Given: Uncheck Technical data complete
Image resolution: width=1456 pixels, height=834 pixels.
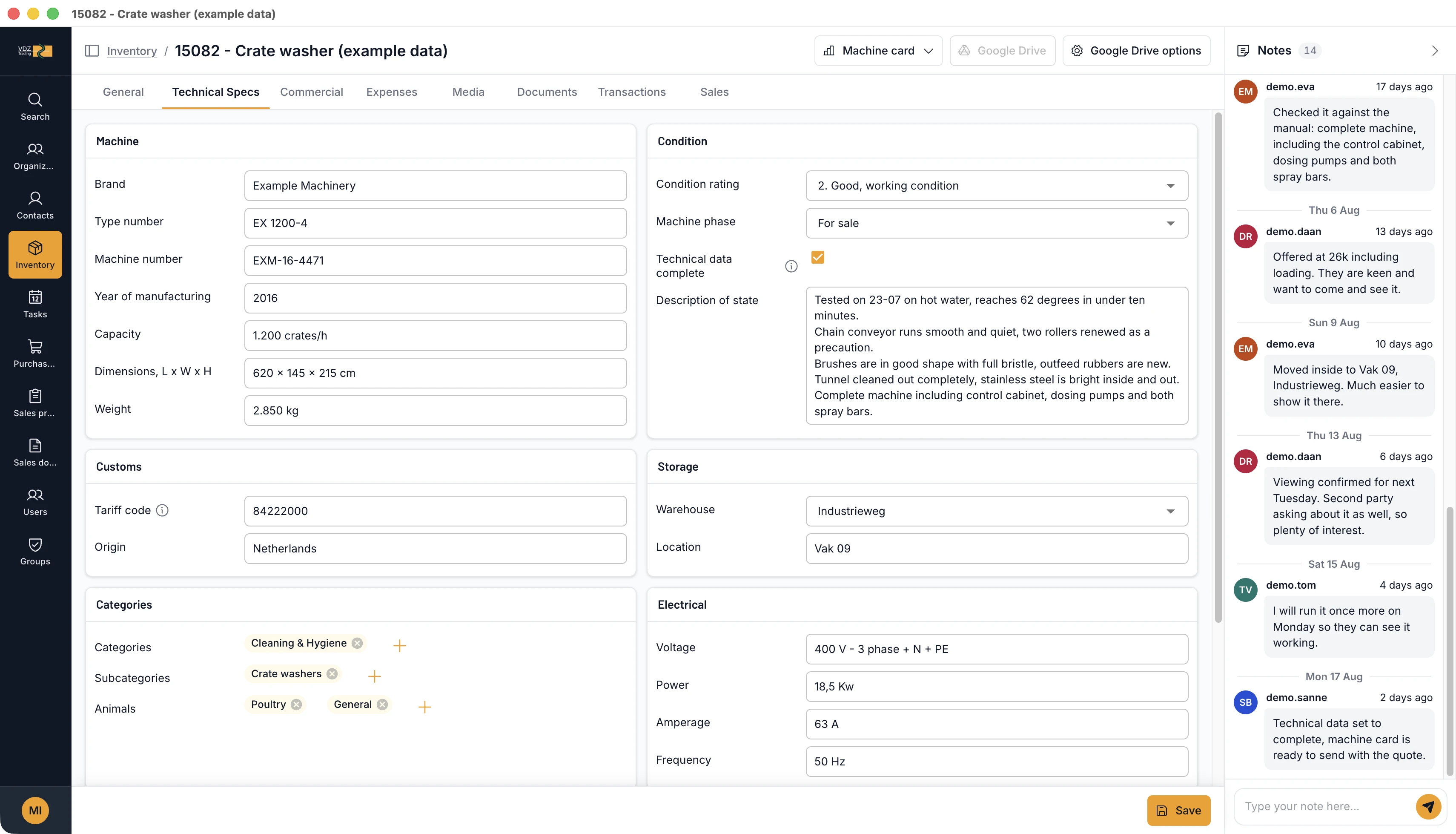Looking at the screenshot, I should tap(818, 257).
